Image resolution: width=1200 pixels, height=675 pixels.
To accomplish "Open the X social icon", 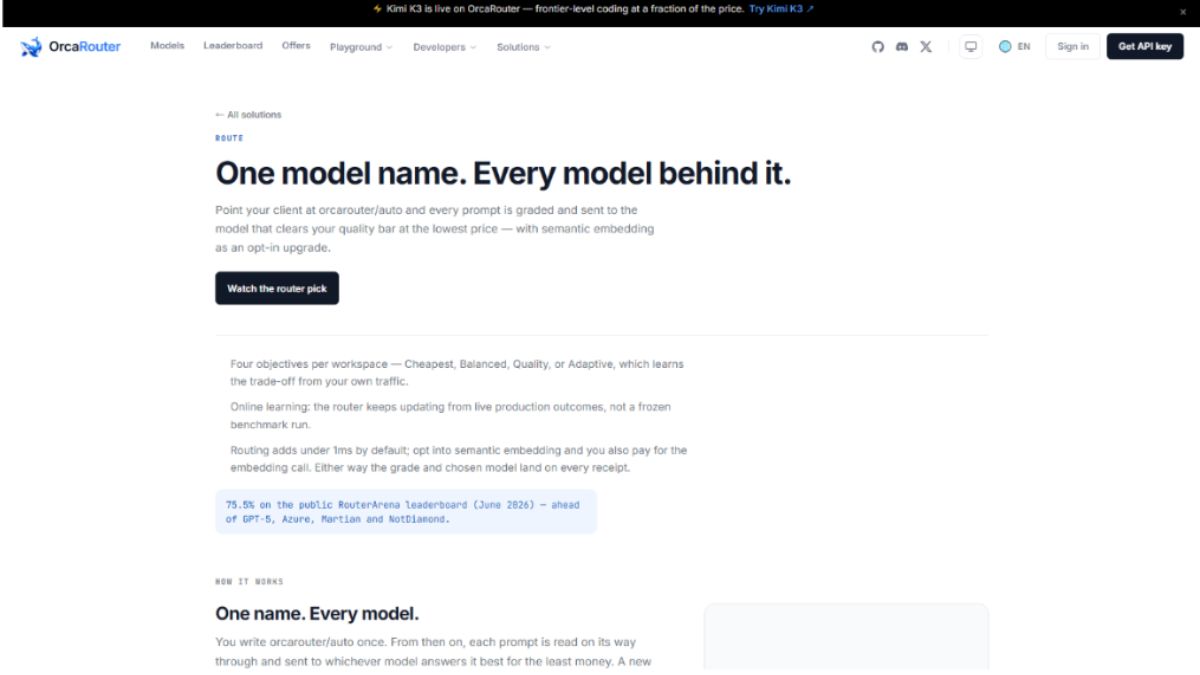I will coord(926,47).
